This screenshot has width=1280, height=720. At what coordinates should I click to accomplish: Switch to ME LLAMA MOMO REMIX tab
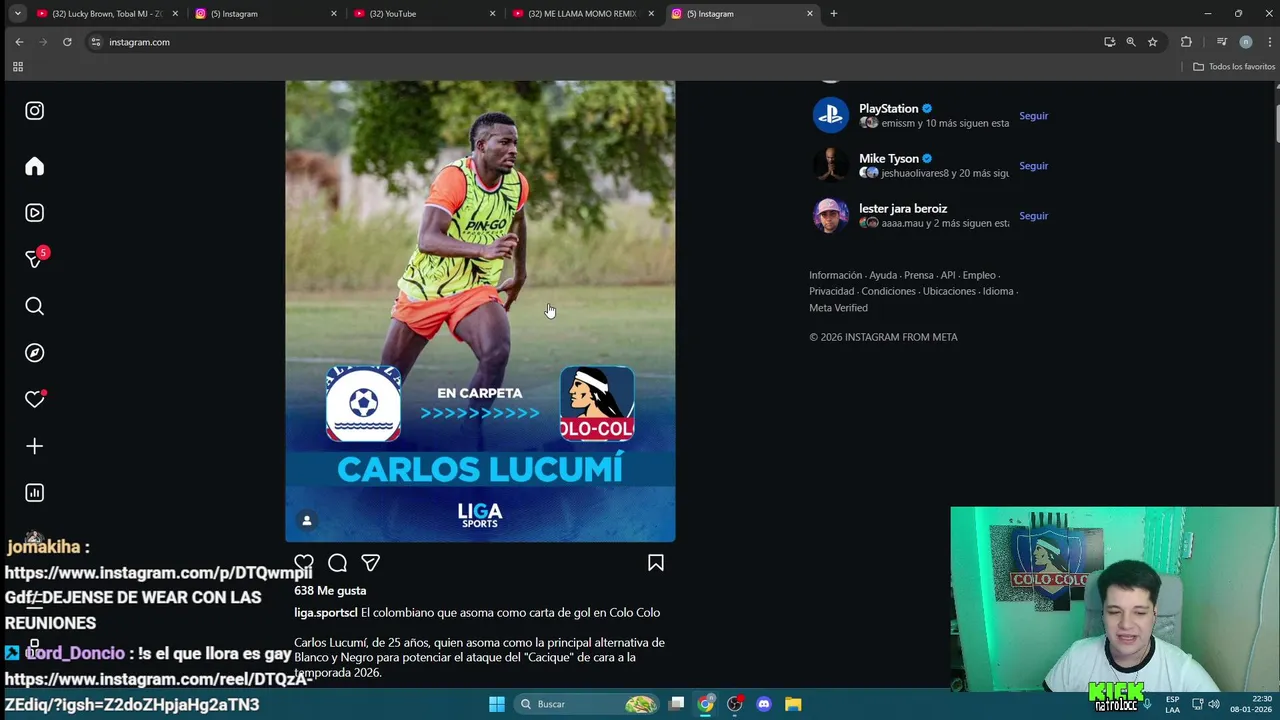[x=582, y=14]
